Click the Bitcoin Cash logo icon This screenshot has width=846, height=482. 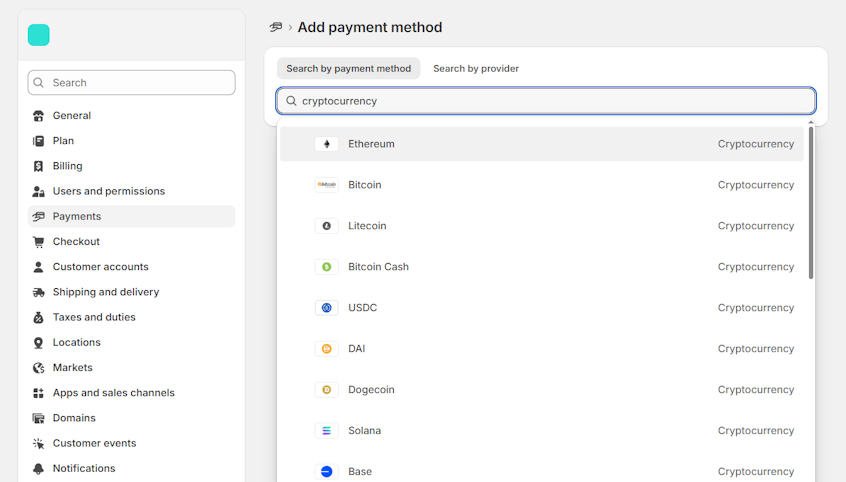point(326,267)
